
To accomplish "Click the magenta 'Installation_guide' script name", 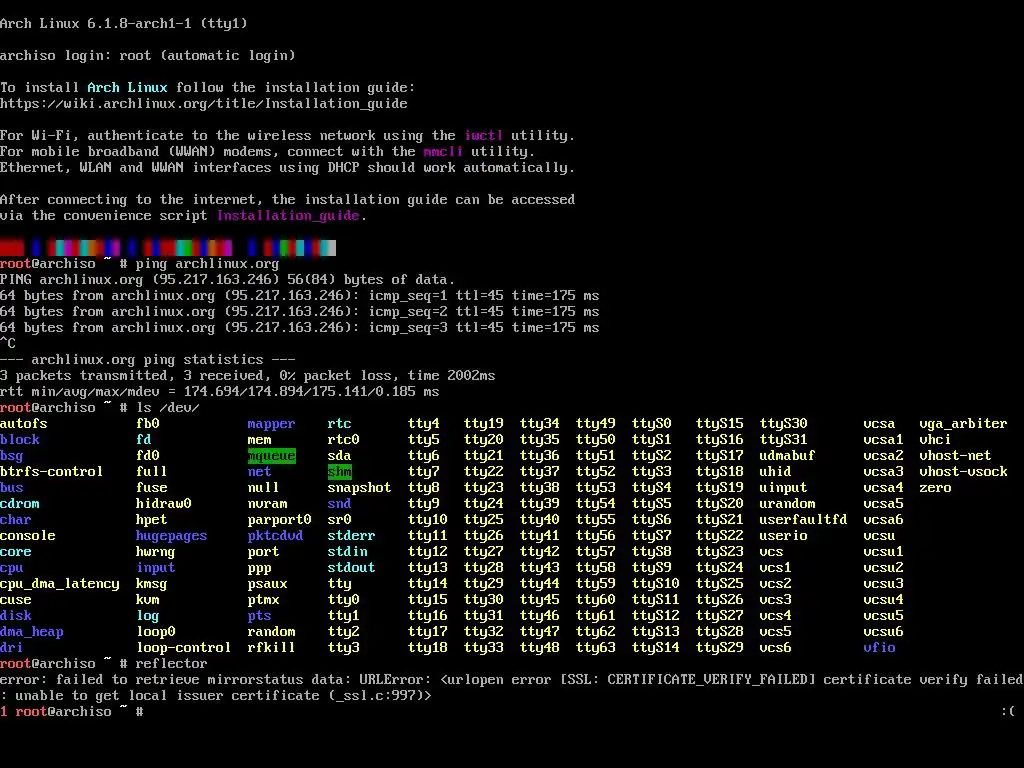I will pos(288,216).
